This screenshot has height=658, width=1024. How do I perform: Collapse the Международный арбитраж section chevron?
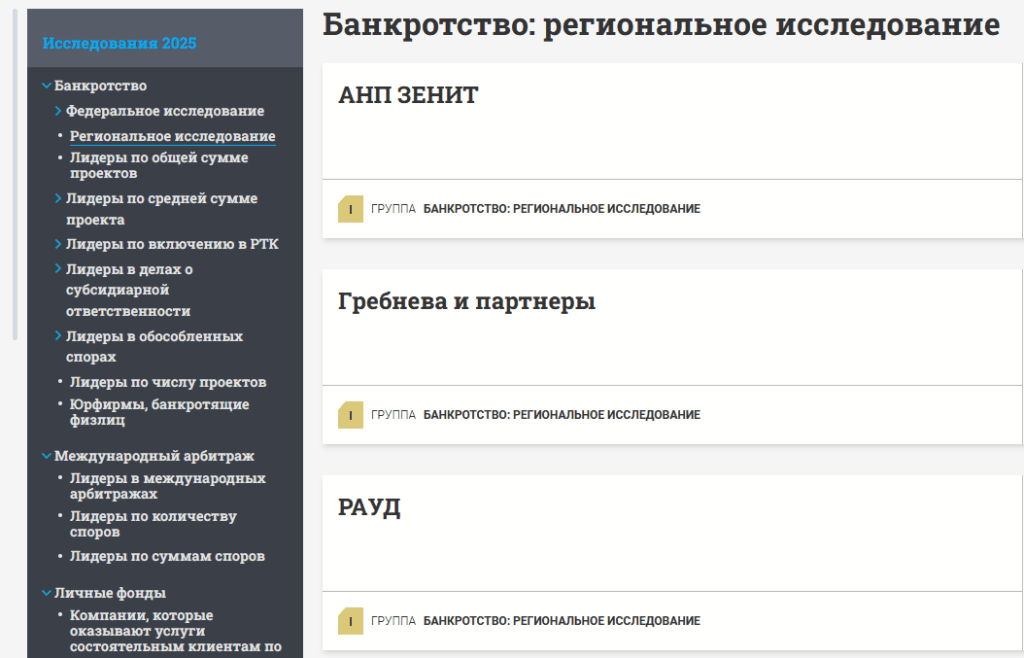point(47,456)
